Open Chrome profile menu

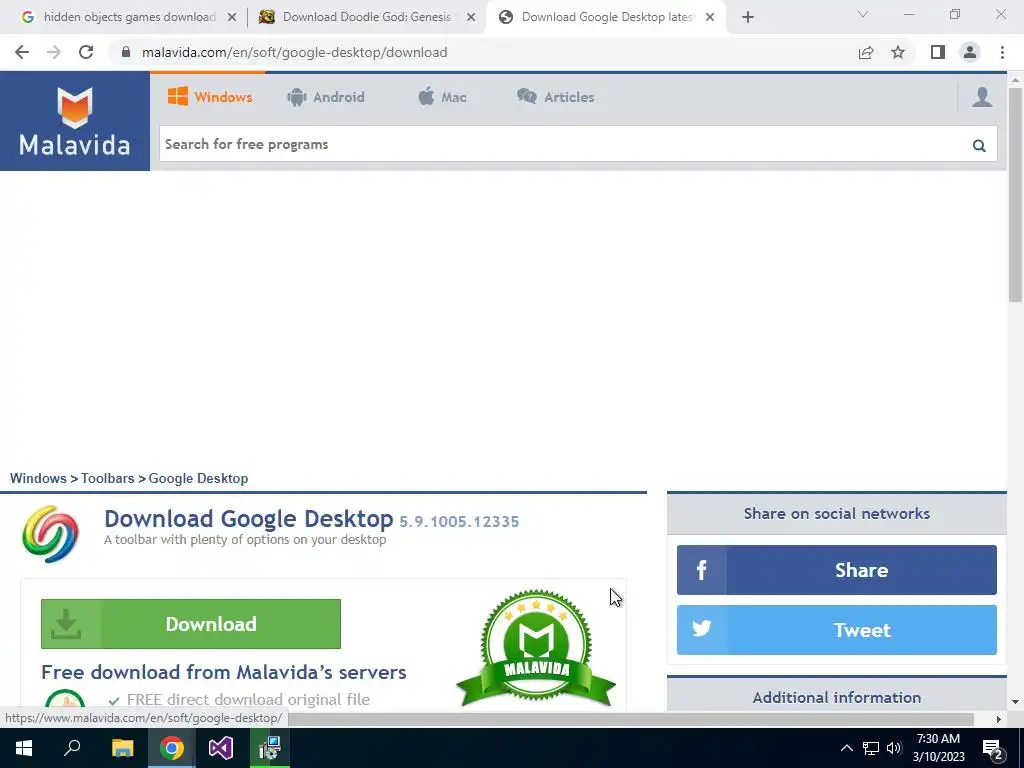click(x=970, y=52)
